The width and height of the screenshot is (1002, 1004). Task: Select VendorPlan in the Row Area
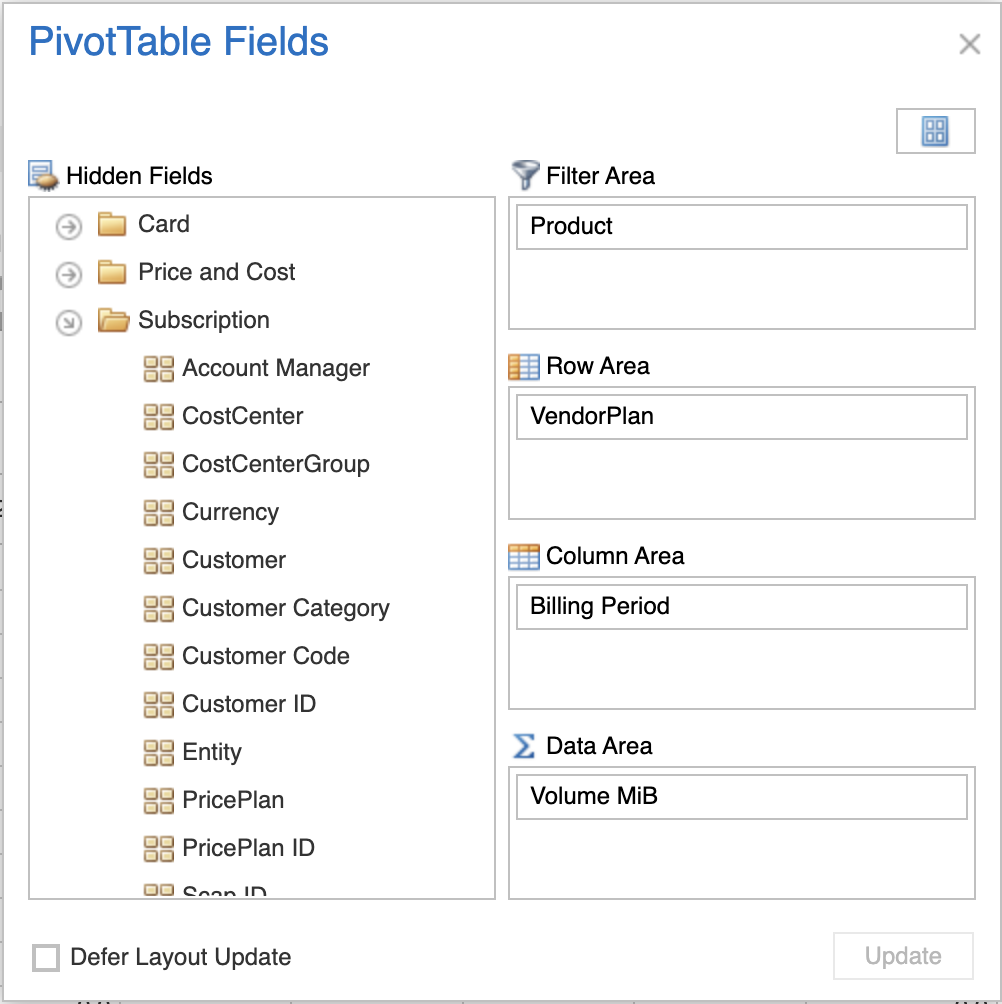741,417
